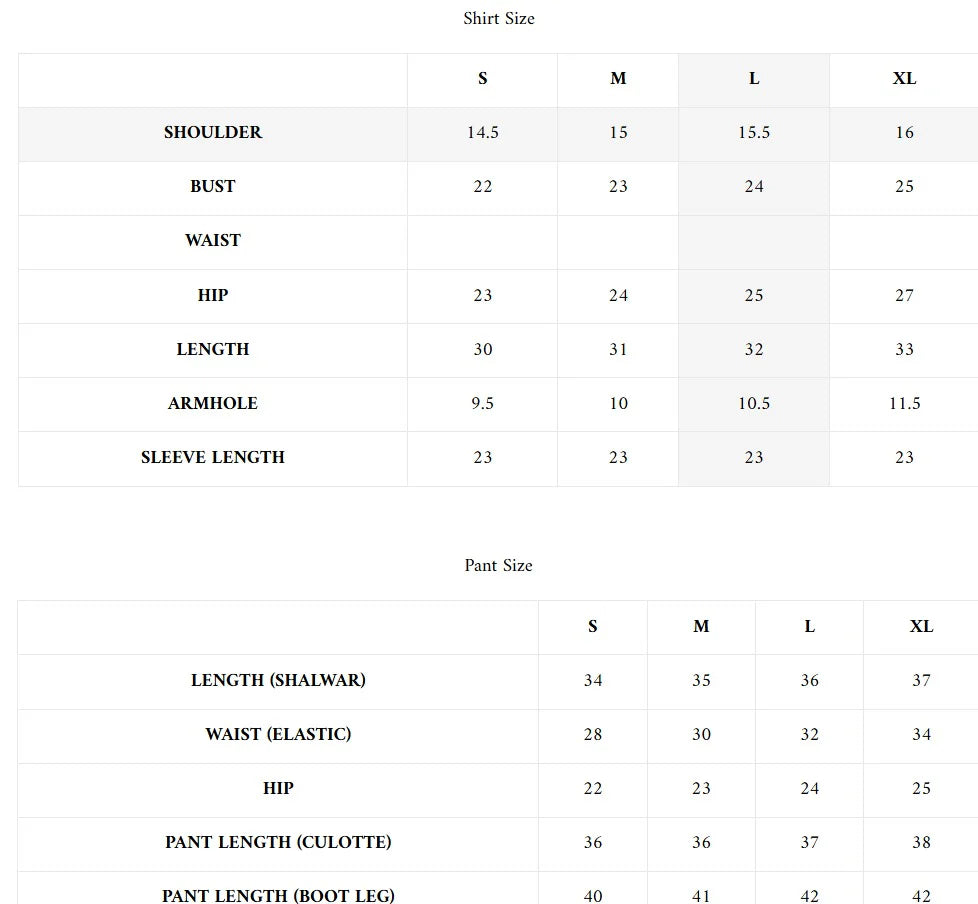Click the LENGTH (SHALWAR) row label
This screenshot has height=904, width=978.
pos(278,681)
